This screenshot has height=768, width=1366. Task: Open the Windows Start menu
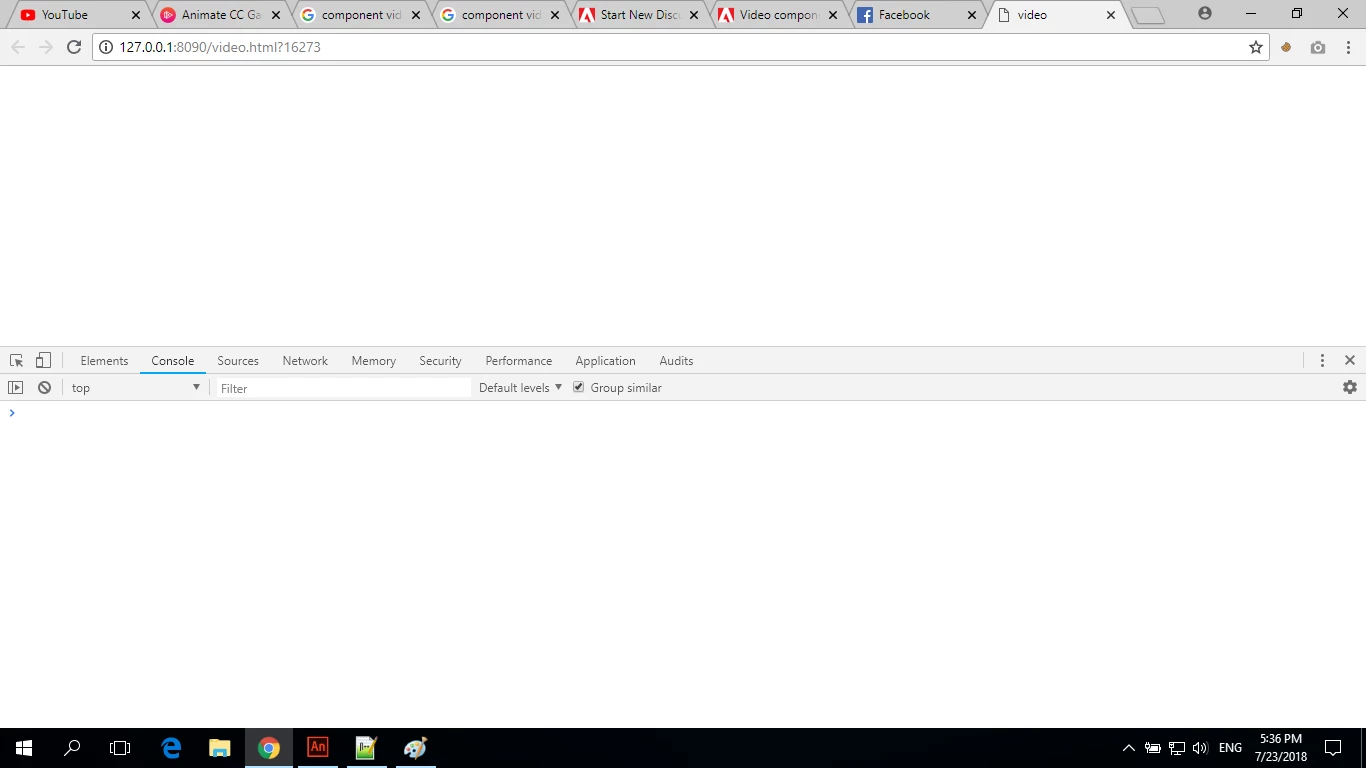coord(24,748)
